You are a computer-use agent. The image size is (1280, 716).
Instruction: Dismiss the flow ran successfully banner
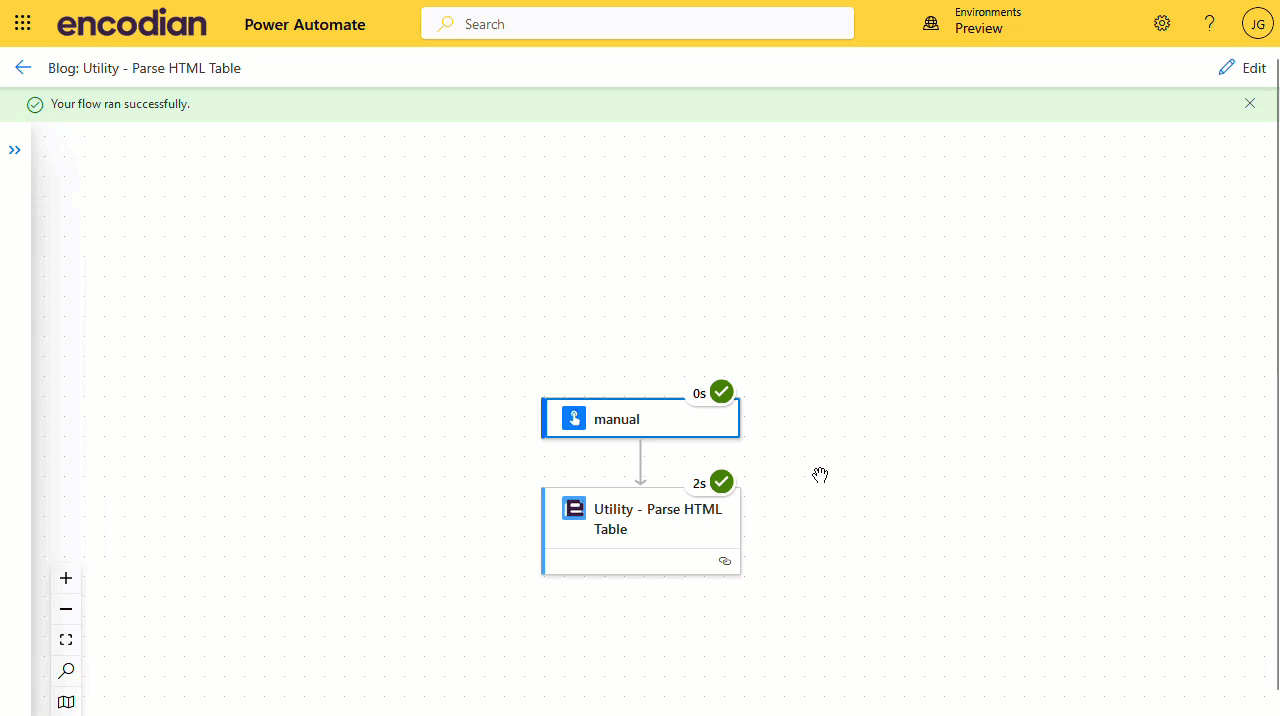pos(1250,103)
